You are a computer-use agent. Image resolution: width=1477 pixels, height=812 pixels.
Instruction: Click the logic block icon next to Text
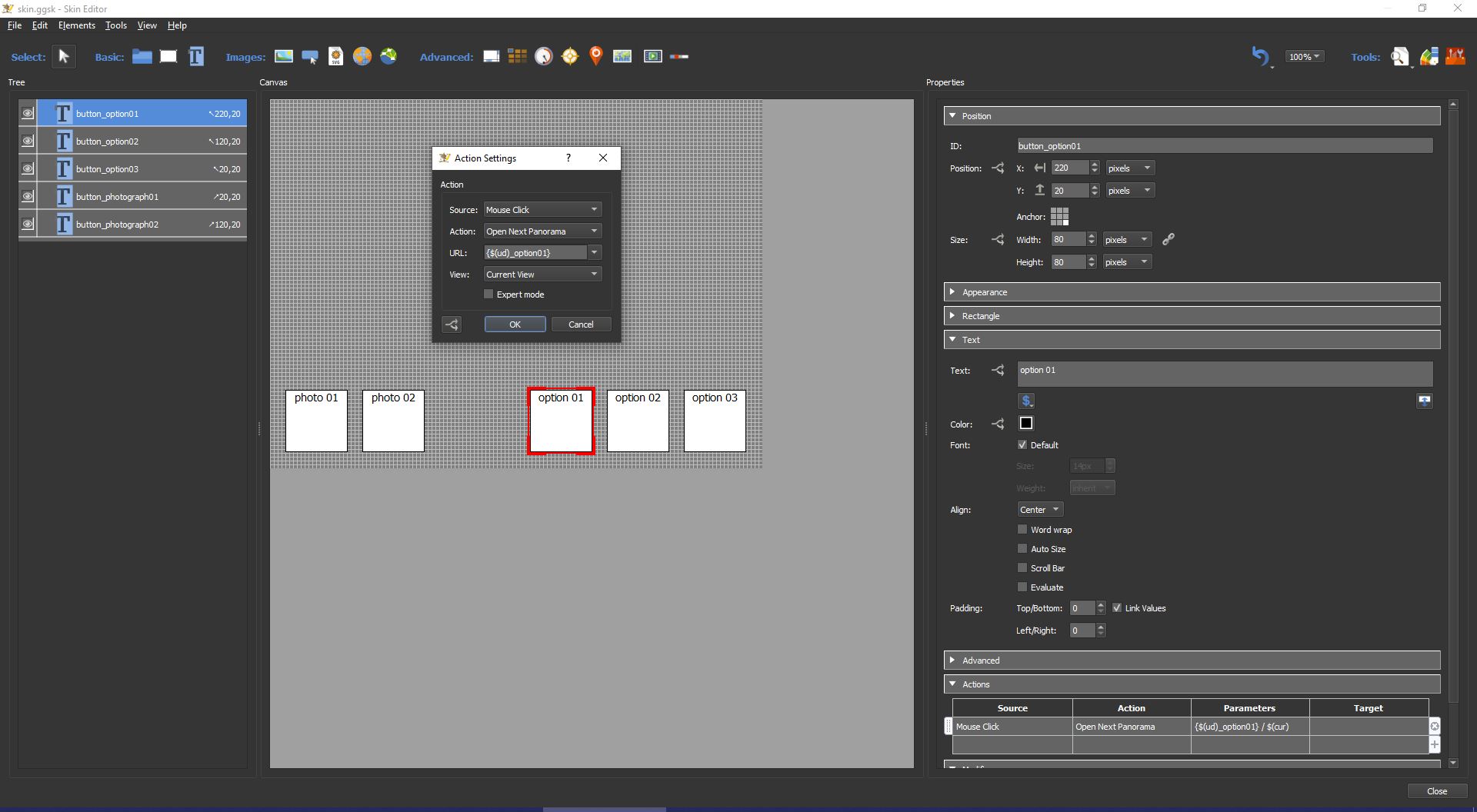[998, 371]
